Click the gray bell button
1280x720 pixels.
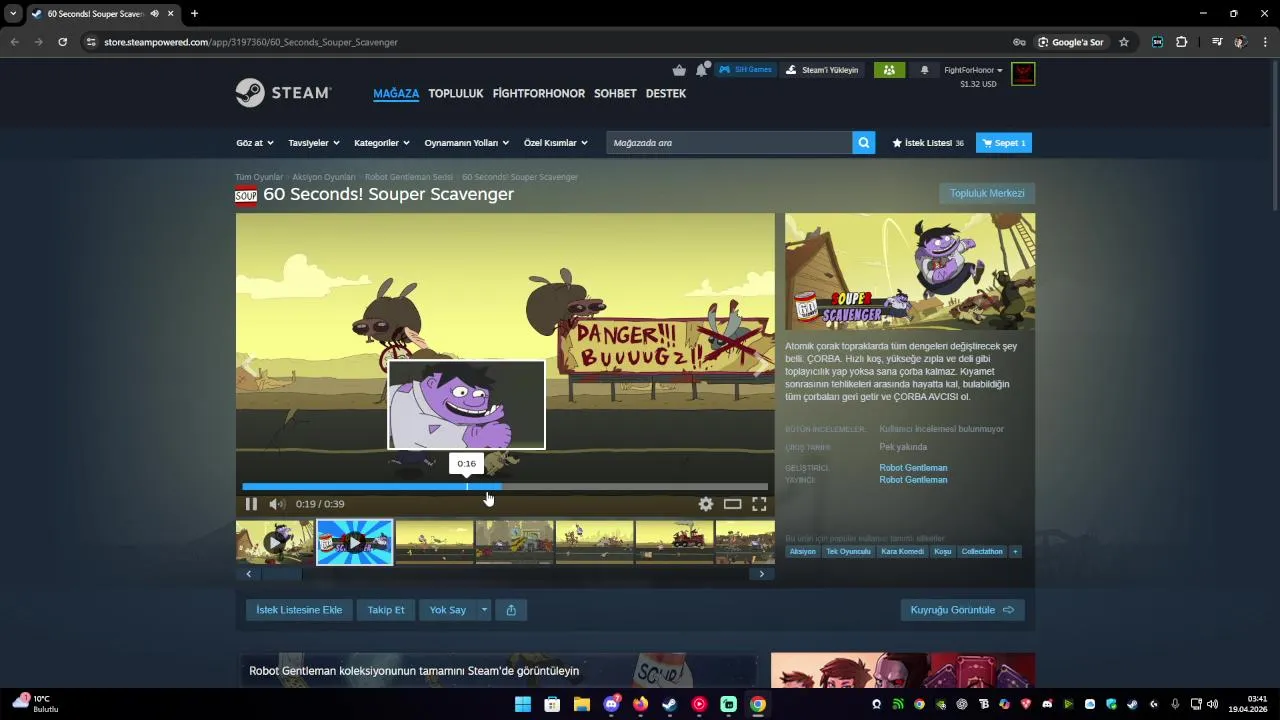click(x=924, y=70)
